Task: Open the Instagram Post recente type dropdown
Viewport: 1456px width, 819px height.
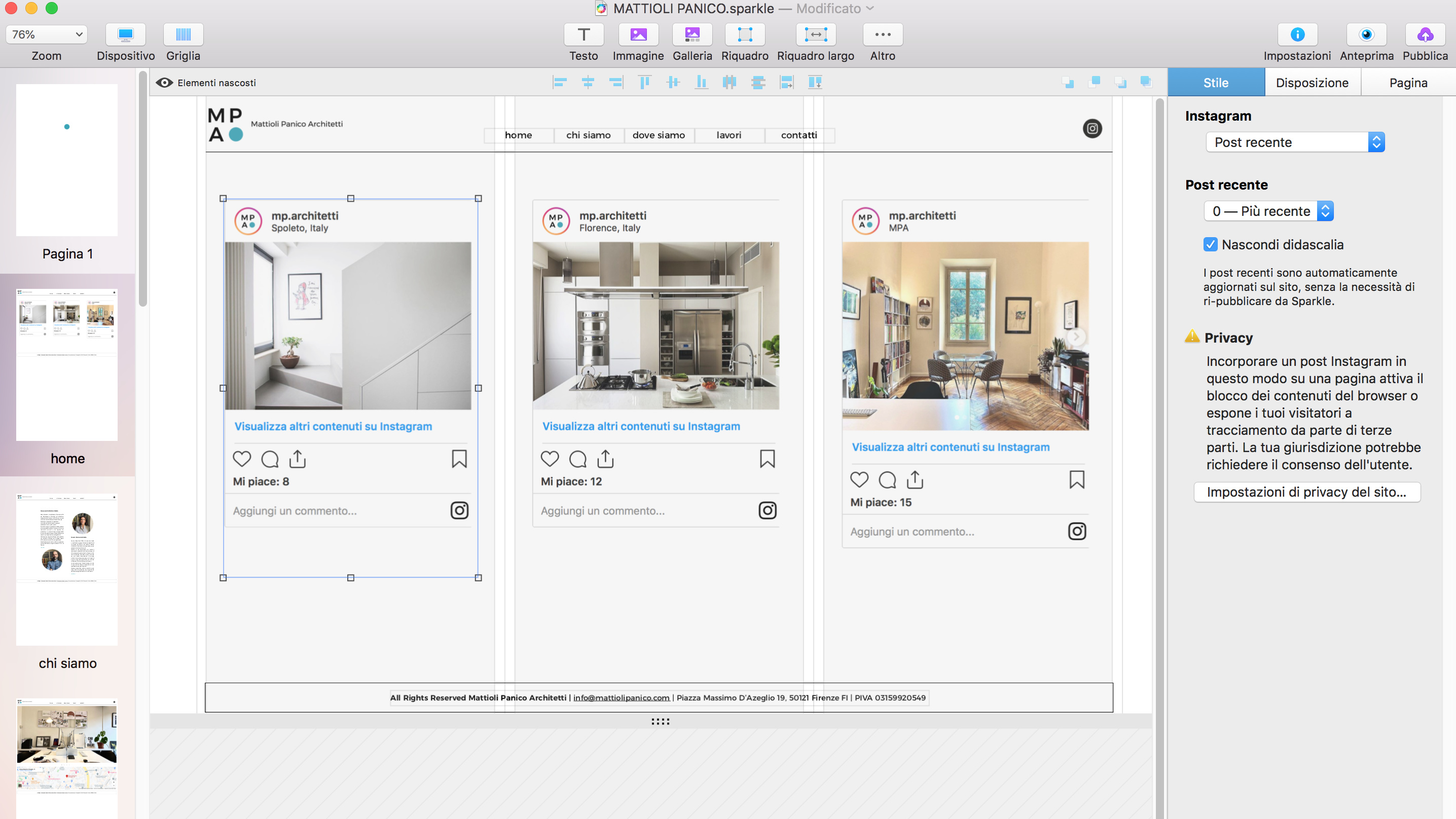Action: click(1295, 142)
